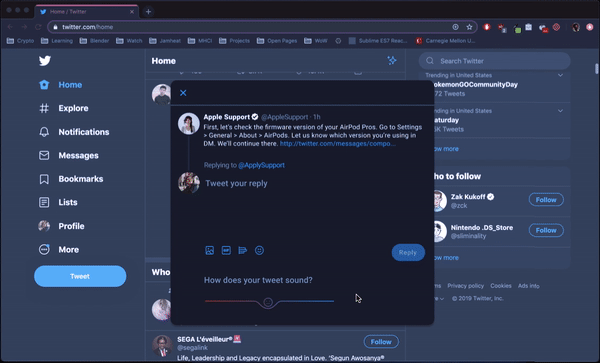Open the Jamheat bookmarks folder
This screenshot has height=363, width=600.
[165, 41]
